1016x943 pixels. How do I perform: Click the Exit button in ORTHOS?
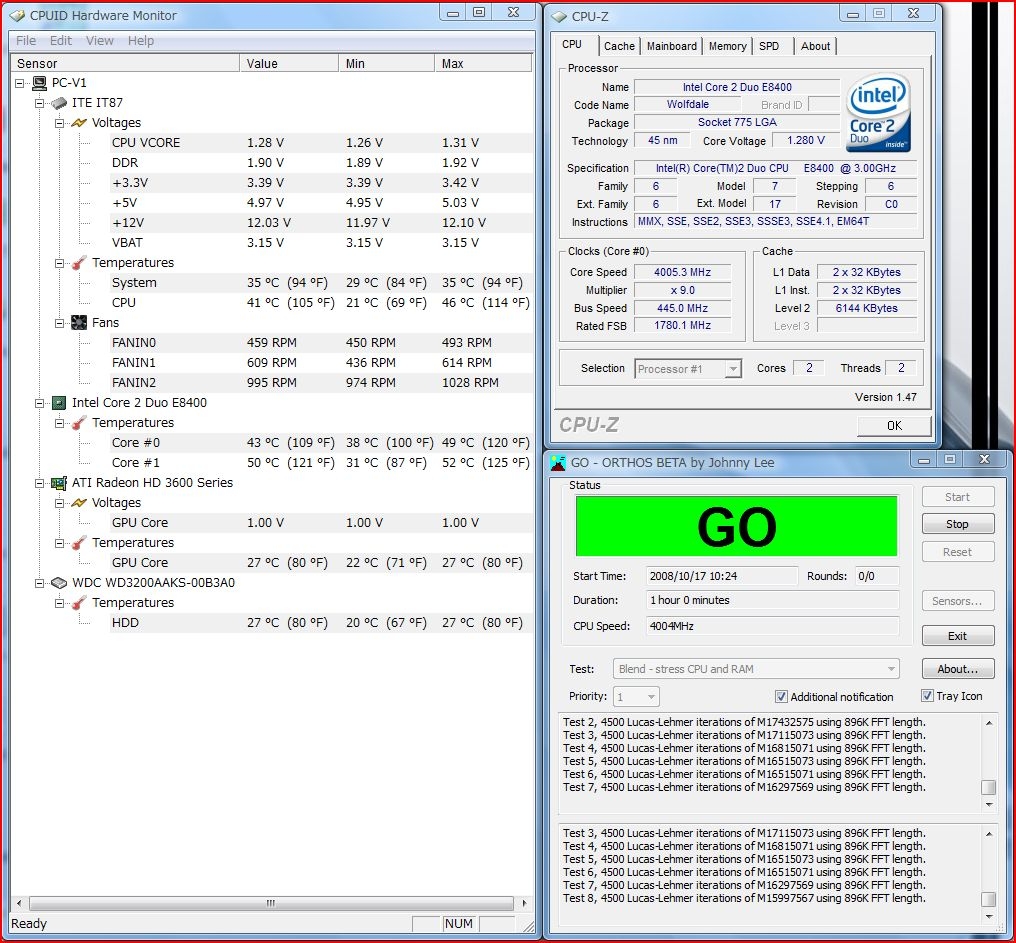pyautogui.click(x=958, y=636)
